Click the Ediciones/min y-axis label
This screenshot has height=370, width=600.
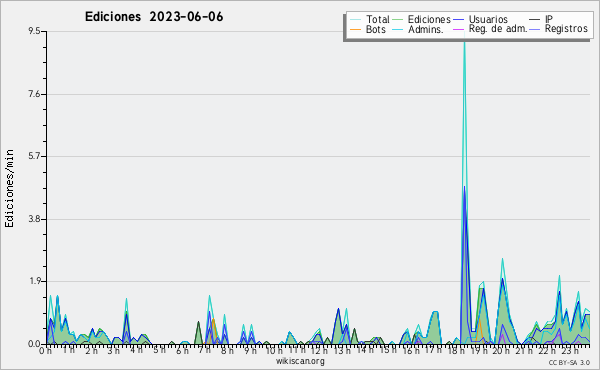pos(9,188)
